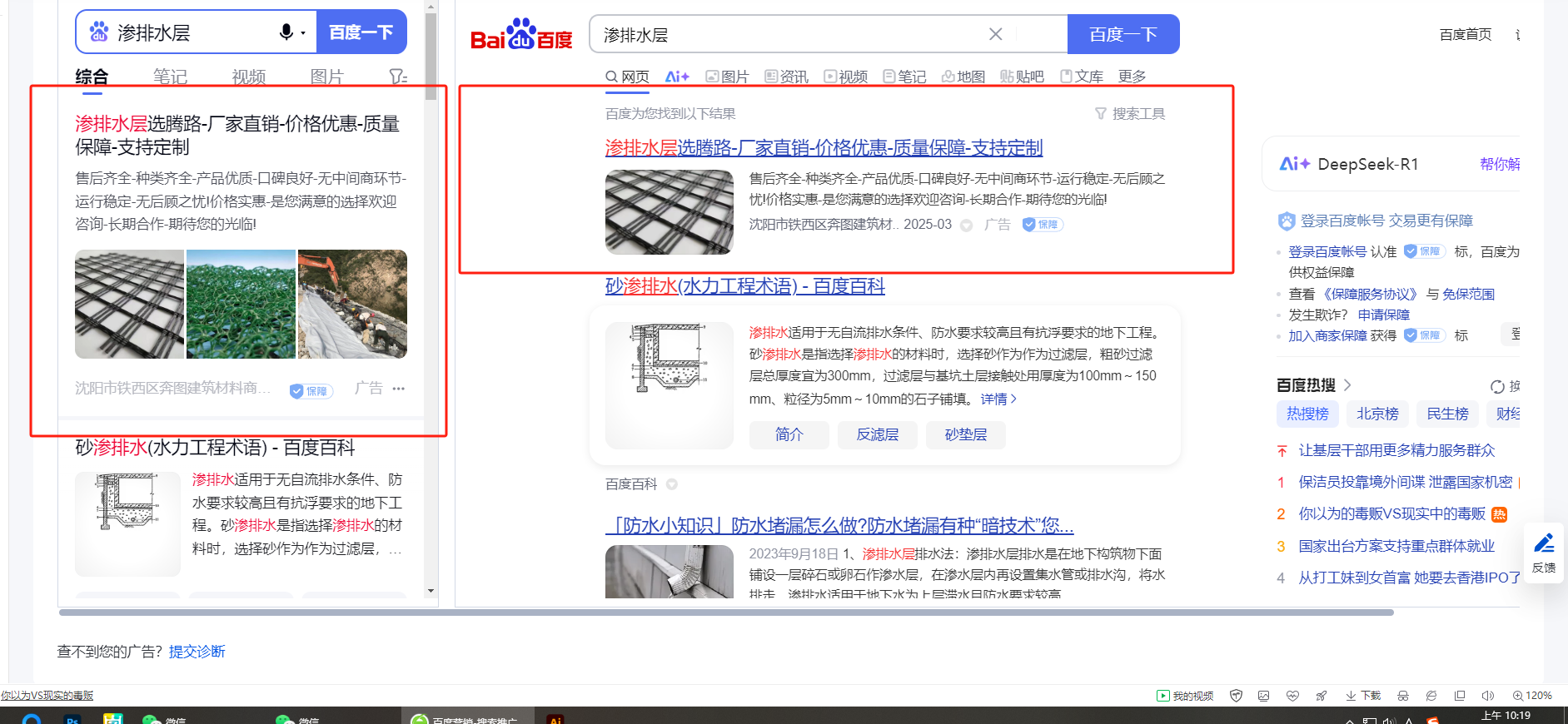Image resolution: width=1568 pixels, height=724 pixels.
Task: Switch to 笔记 tab in mobile preview
Action: [170, 77]
